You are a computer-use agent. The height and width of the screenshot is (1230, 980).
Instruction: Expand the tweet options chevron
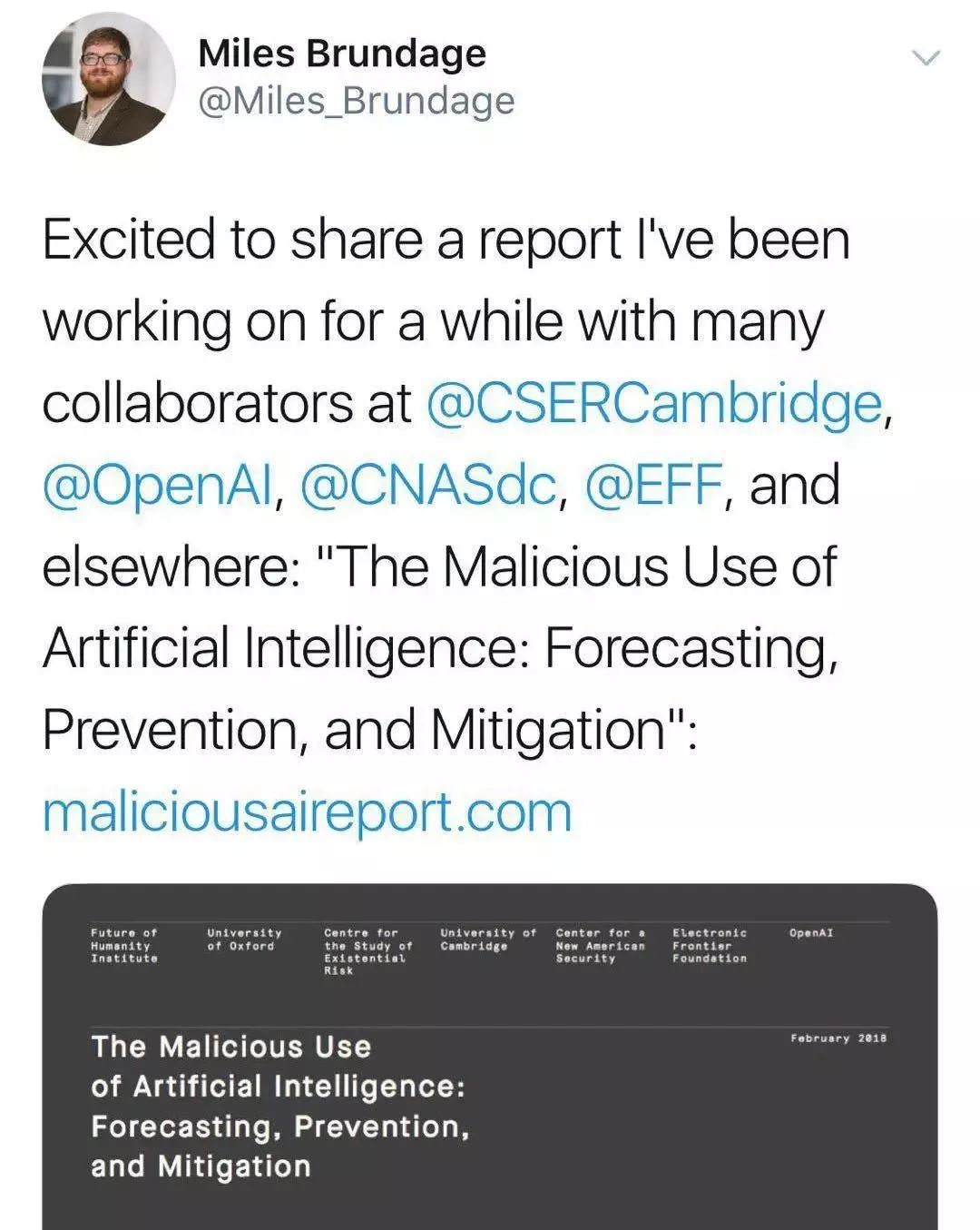click(x=926, y=59)
